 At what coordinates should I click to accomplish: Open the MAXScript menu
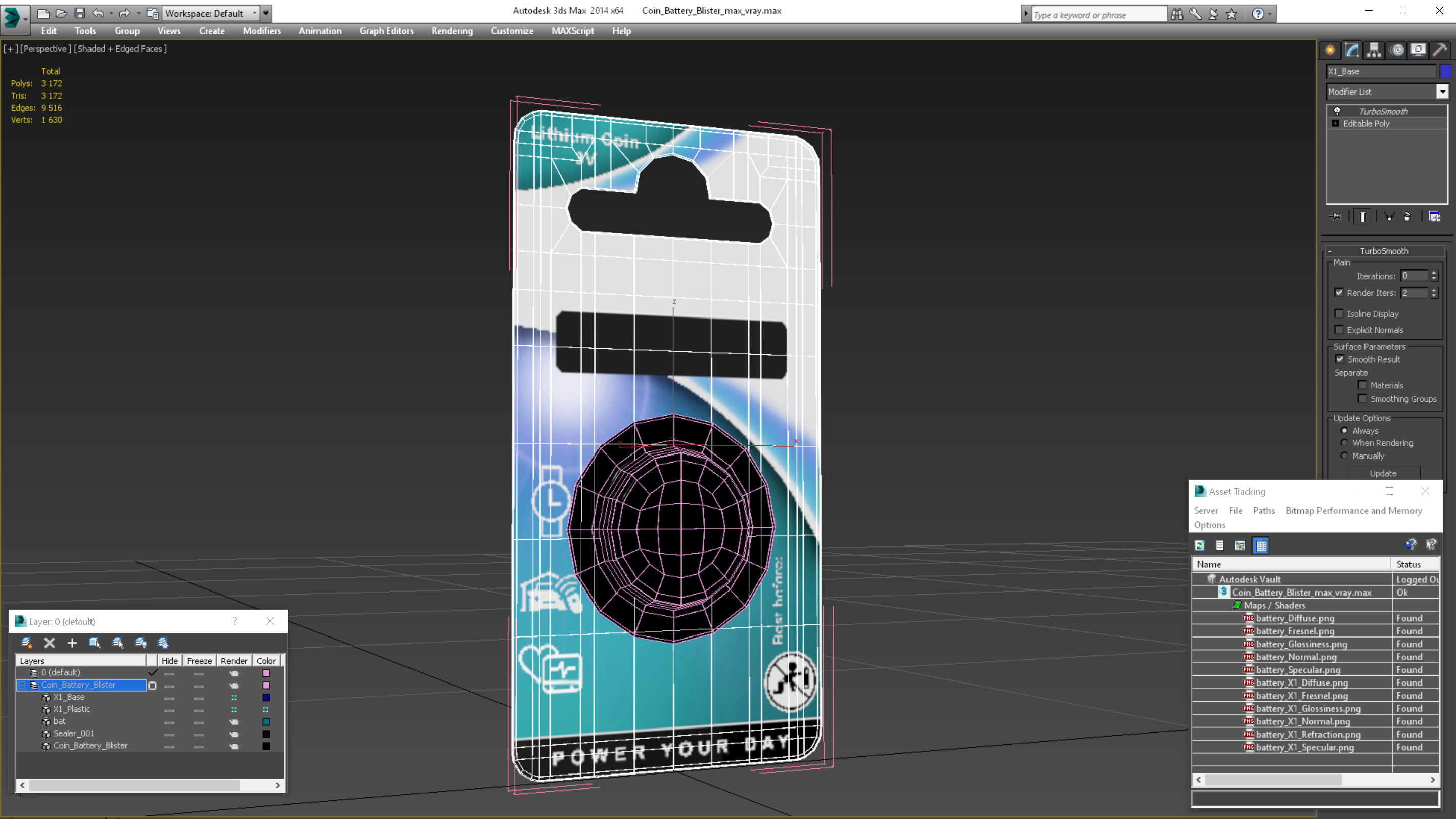[x=573, y=31]
